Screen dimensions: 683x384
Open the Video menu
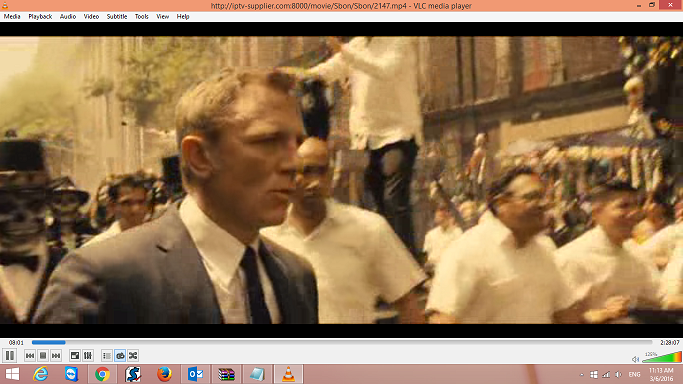click(91, 17)
